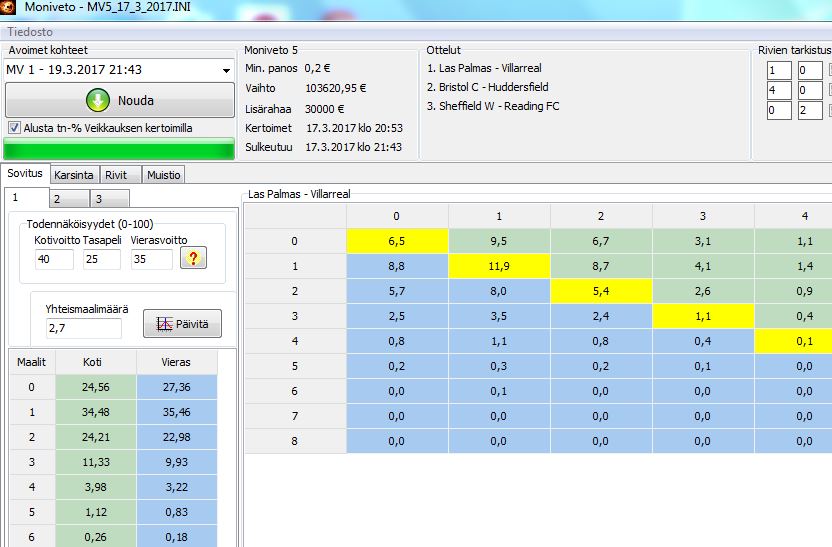Screen dimensions: 832x547
Task: Click the Moniveto app icon in title bar
Action: (11, 8)
